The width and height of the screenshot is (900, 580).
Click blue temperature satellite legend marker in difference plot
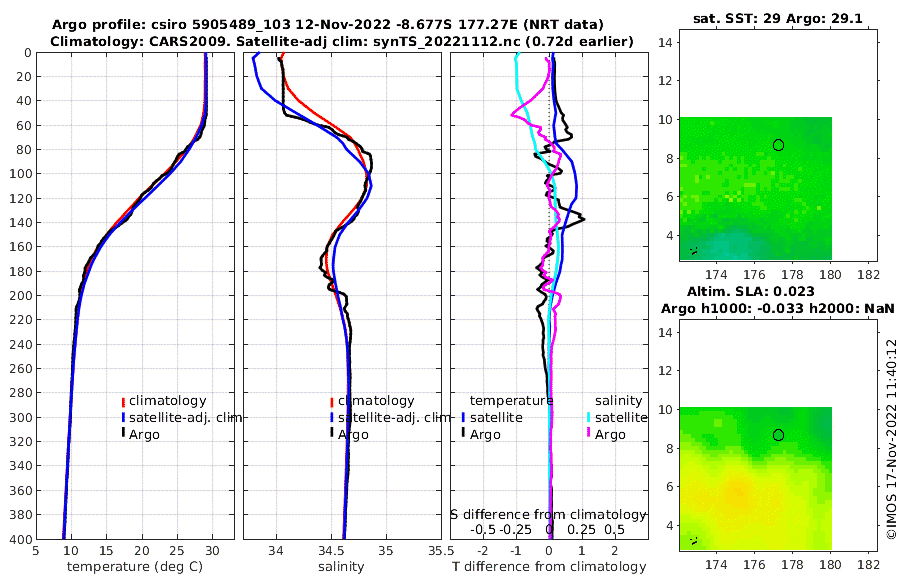coord(463,417)
